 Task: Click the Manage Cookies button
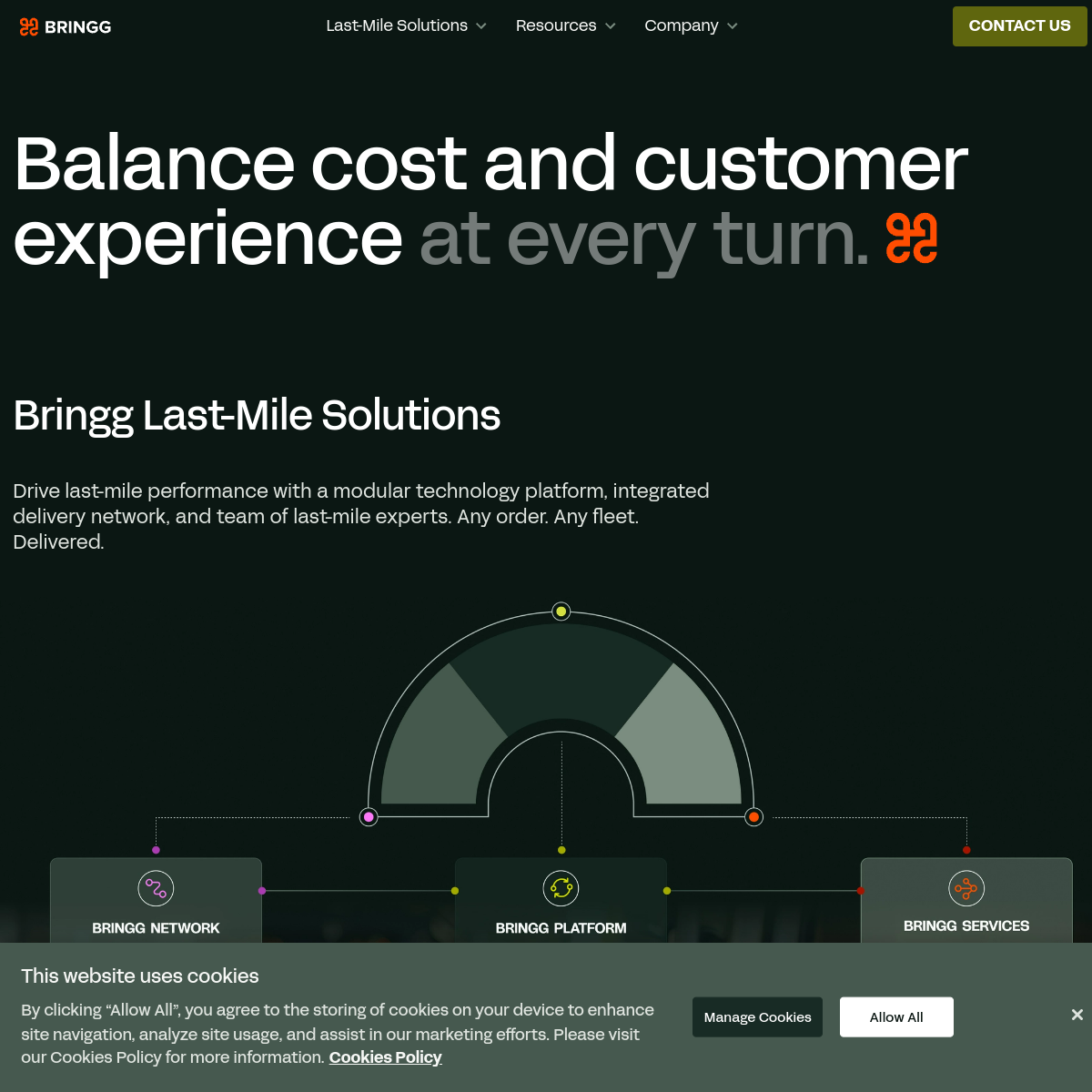tap(757, 1016)
